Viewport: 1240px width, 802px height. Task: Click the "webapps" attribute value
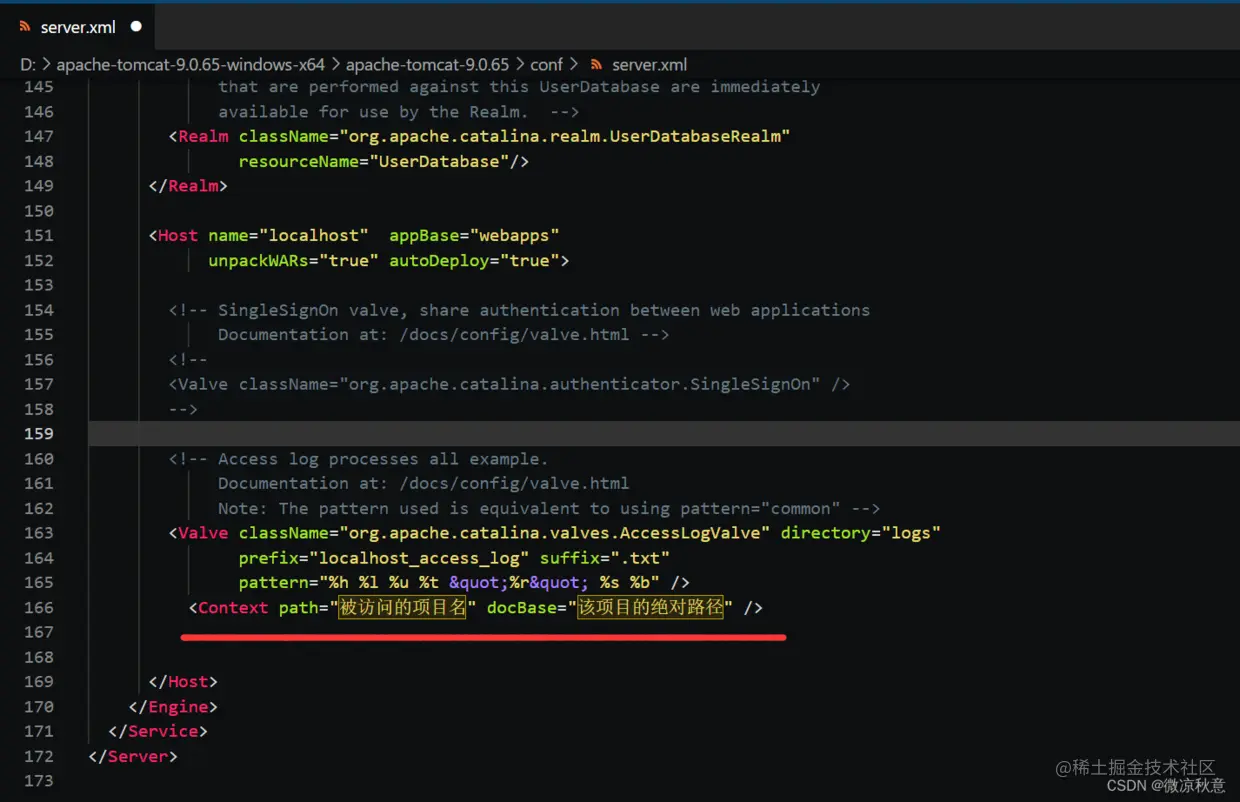[x=514, y=235]
